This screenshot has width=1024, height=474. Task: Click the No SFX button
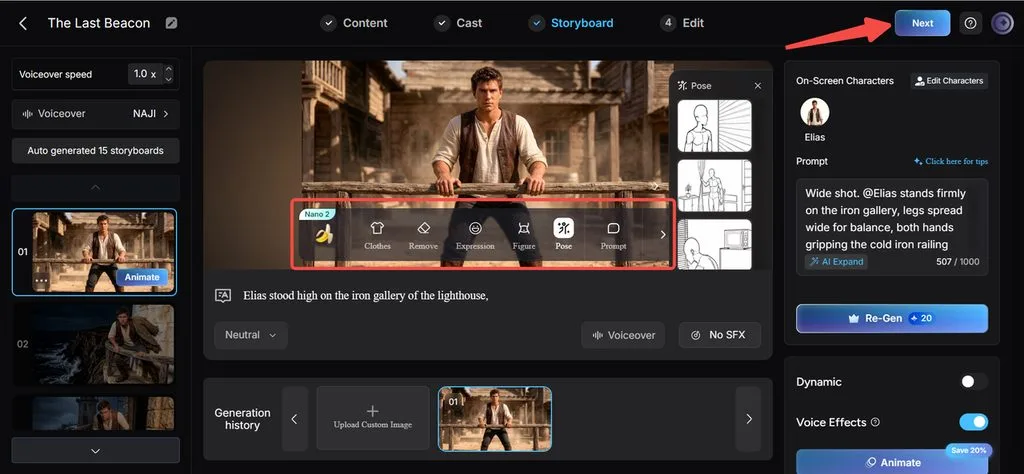click(720, 335)
